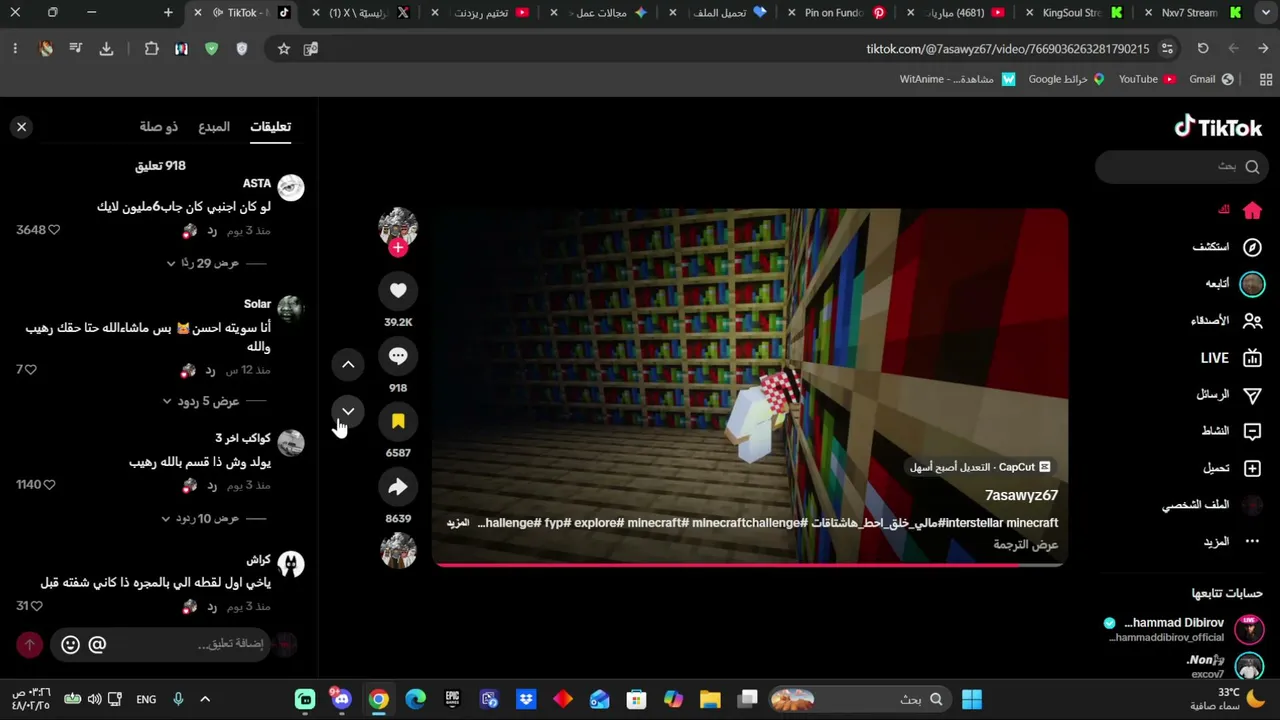Reply (رد) to ASTA's comment
Screen dimensions: 1280x720
tap(212, 231)
